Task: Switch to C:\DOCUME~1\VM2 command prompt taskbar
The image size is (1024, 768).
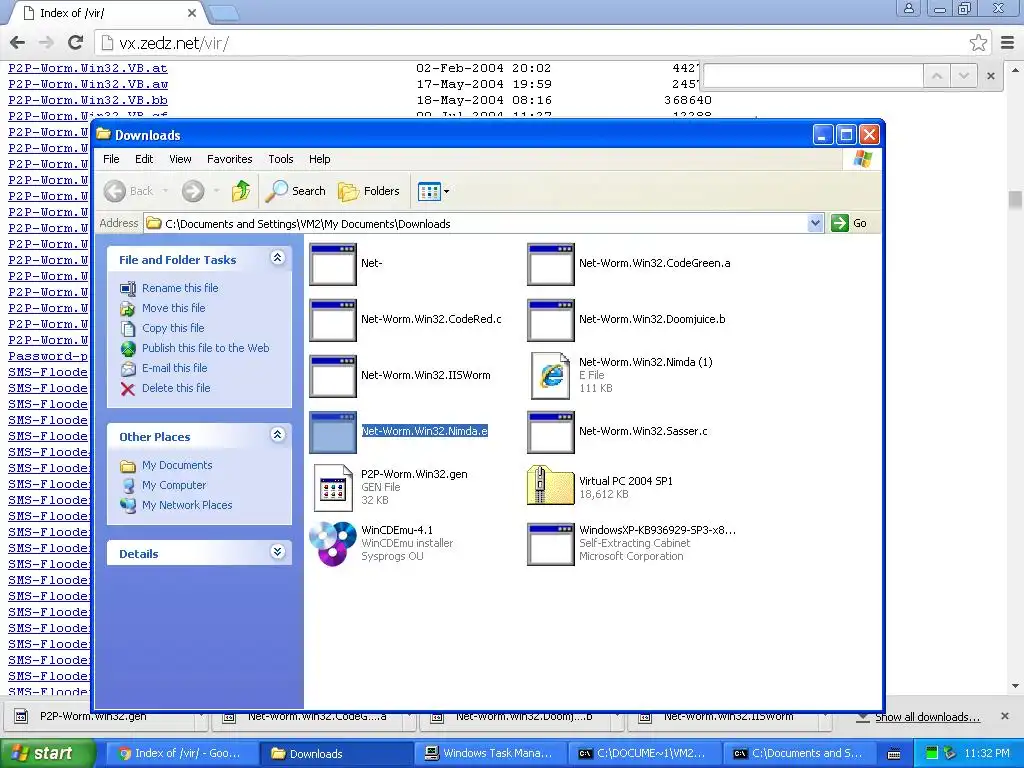Action: (x=645, y=753)
